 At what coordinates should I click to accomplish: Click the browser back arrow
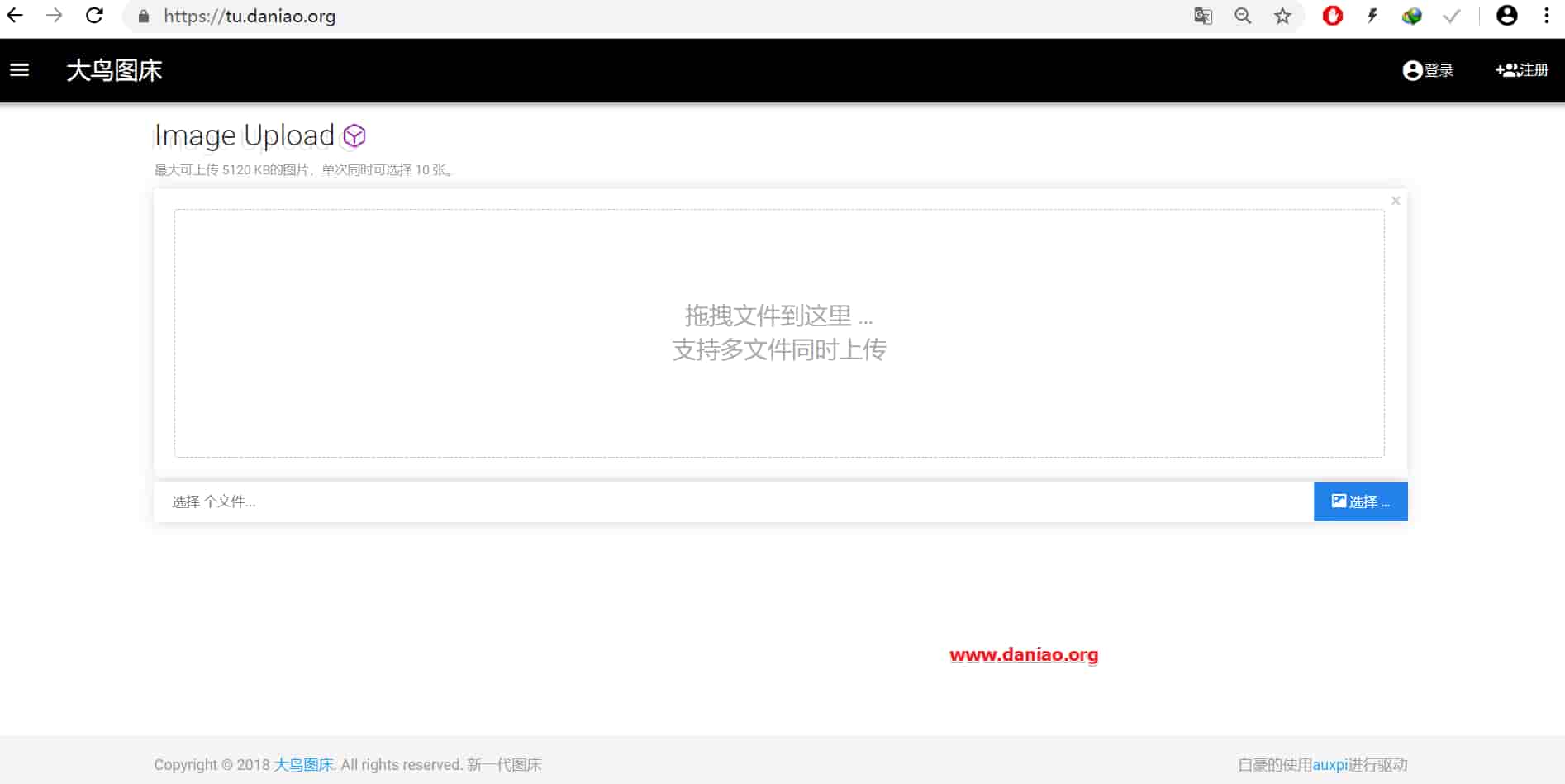15,16
